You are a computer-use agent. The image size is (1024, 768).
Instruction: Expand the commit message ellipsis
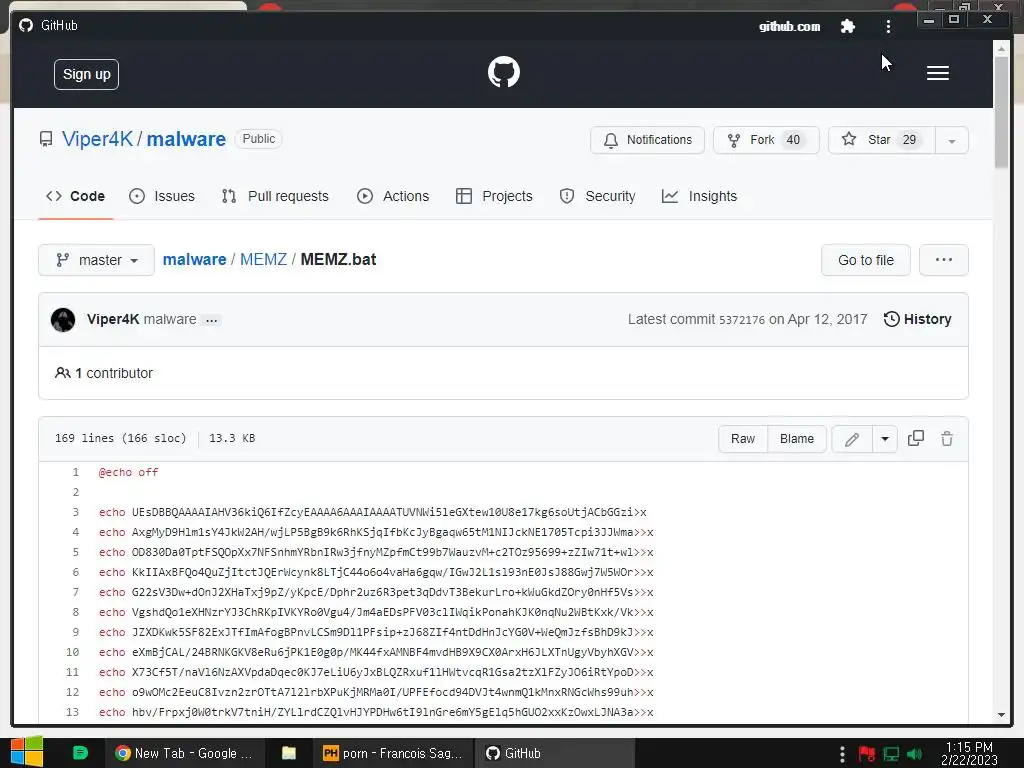pyautogui.click(x=212, y=320)
